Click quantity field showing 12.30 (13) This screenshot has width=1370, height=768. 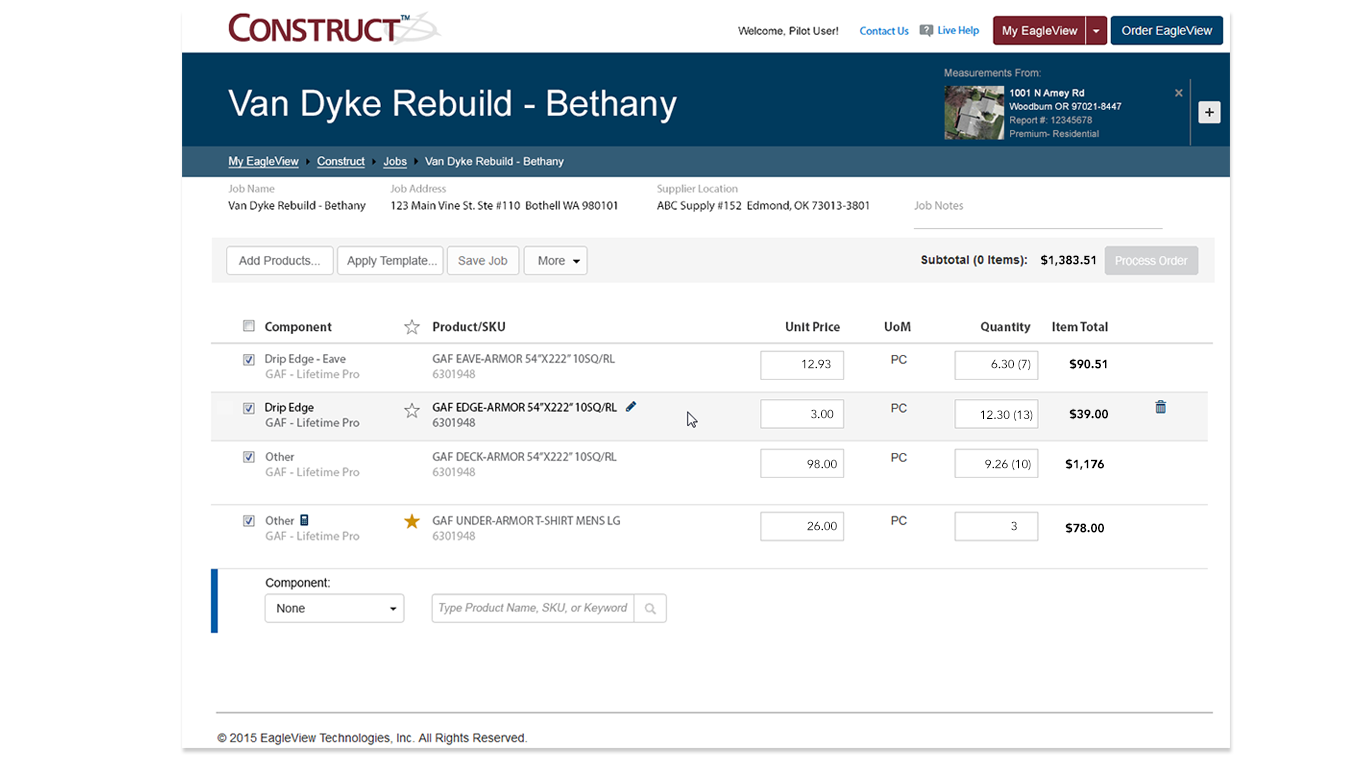(996, 414)
